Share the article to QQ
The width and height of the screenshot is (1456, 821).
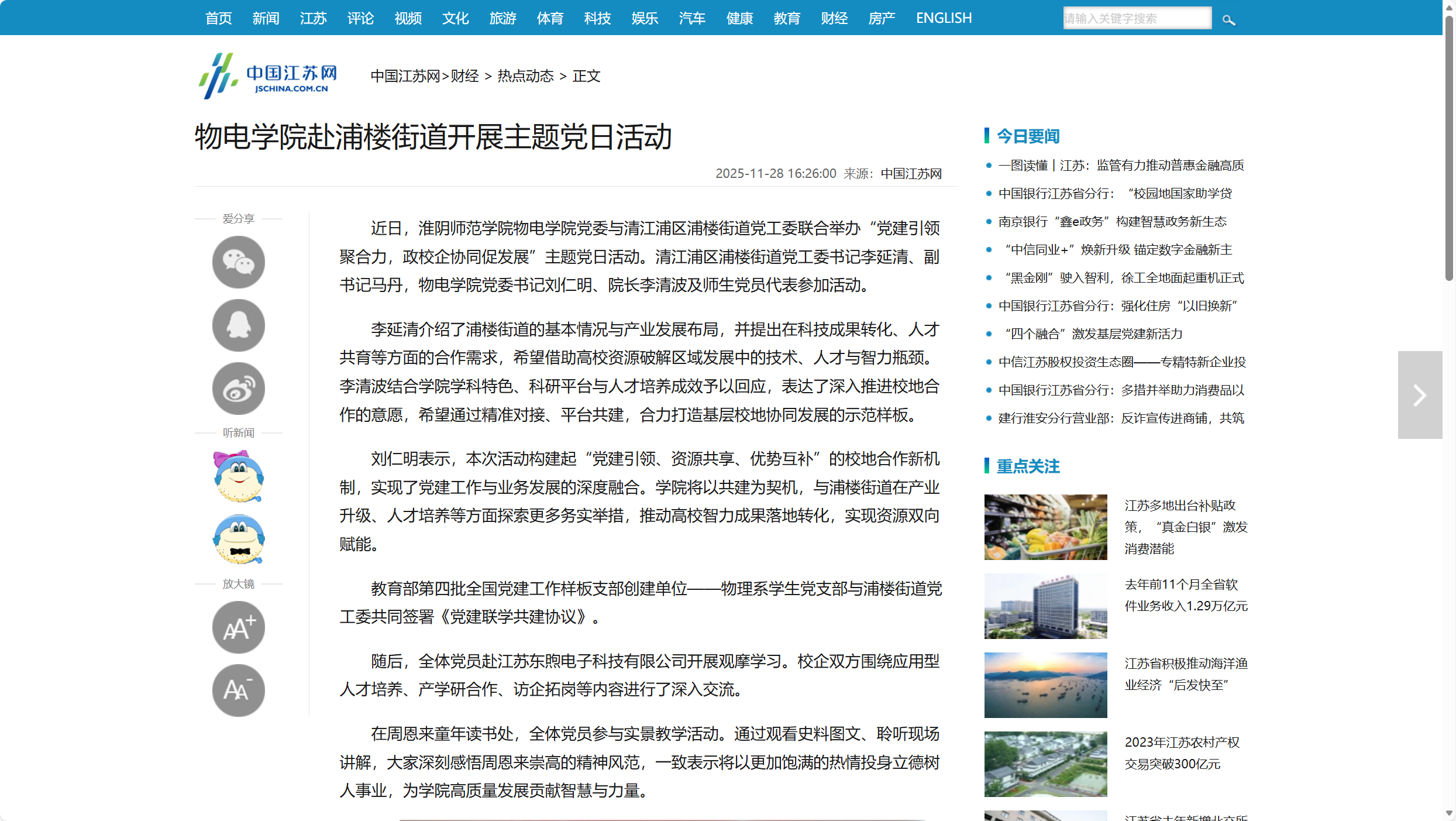(x=238, y=325)
